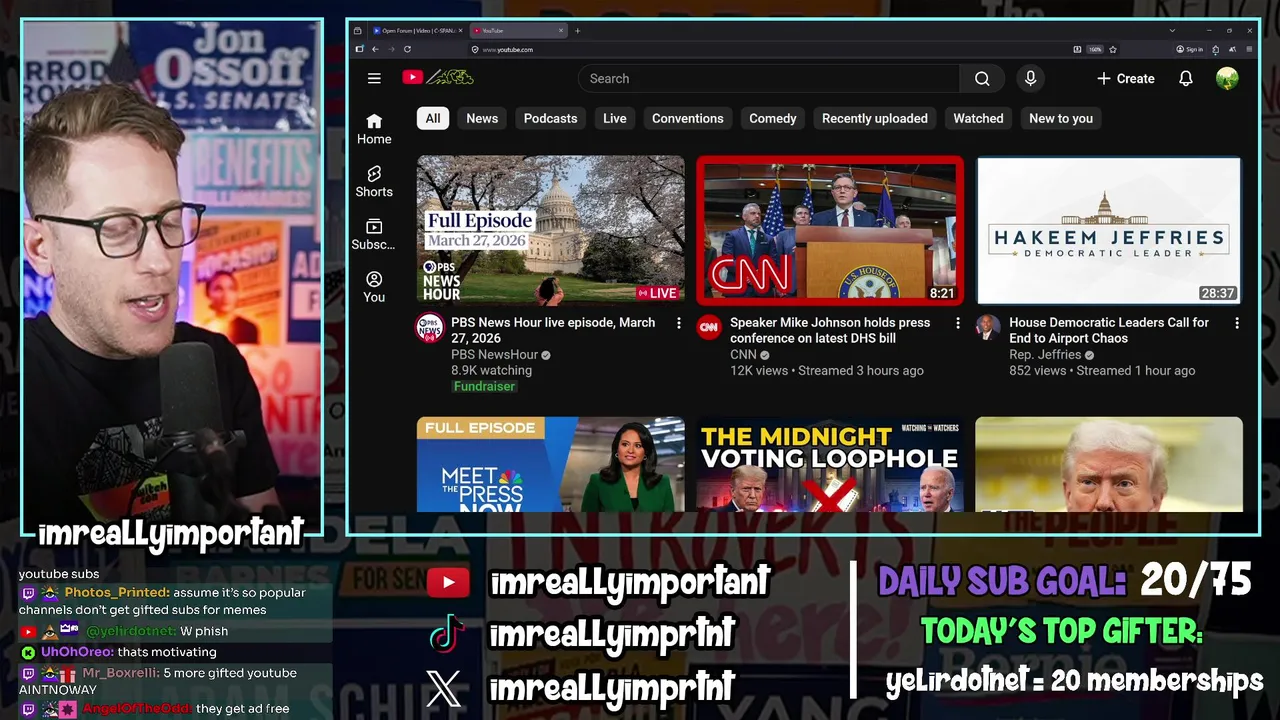Click the PBS NewsHour channel name
Screen dimensions: 1280x720
pyautogui.click(x=494, y=354)
